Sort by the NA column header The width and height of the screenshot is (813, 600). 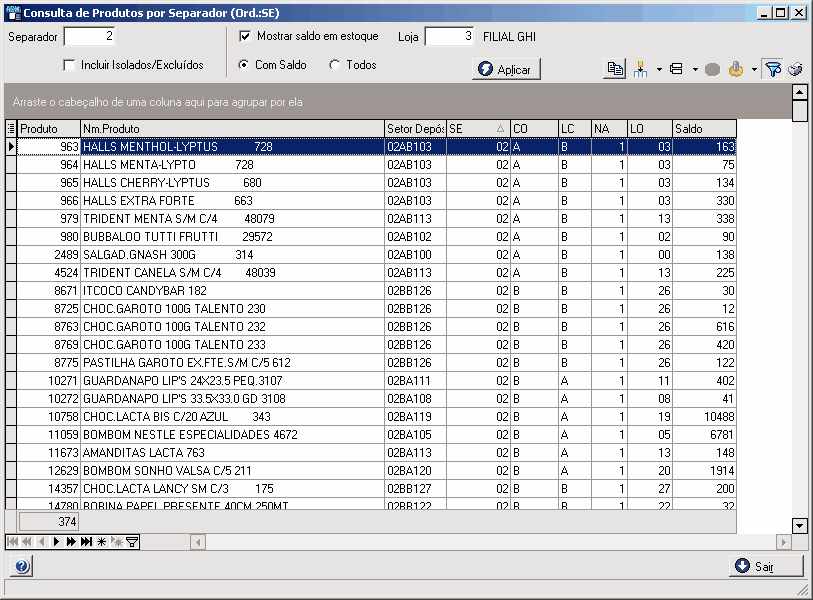click(610, 129)
